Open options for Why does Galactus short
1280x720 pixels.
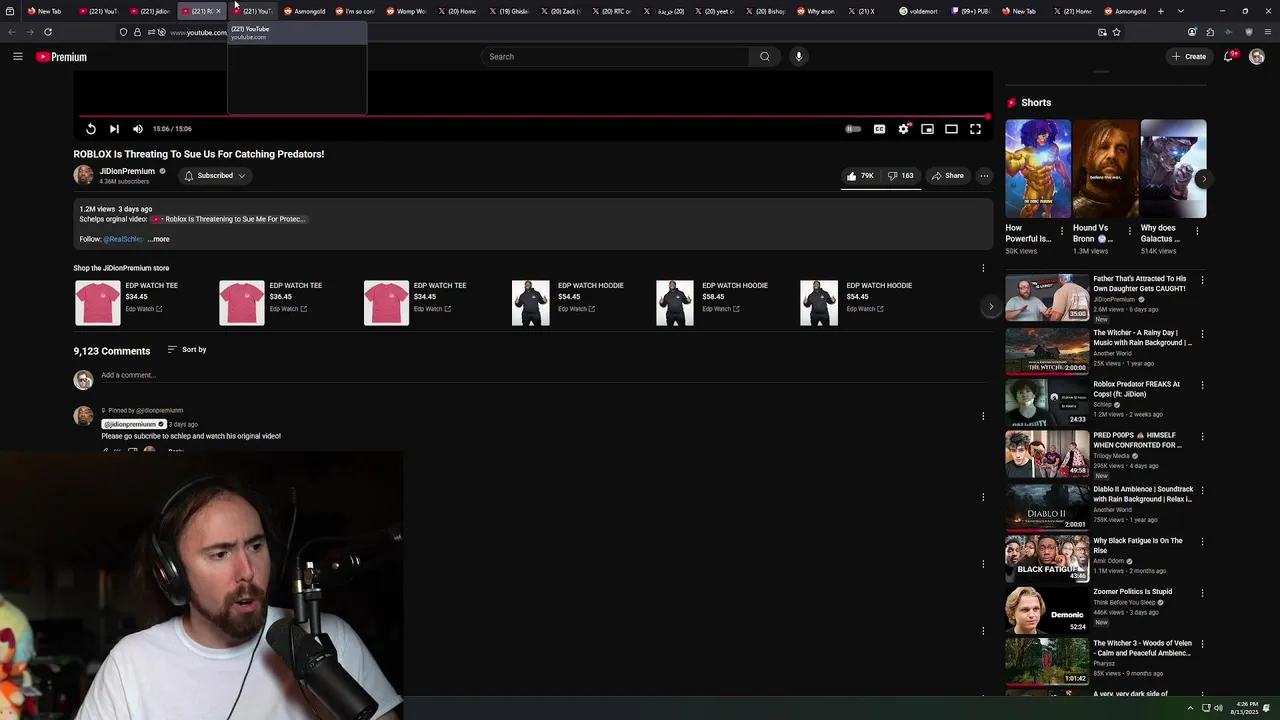[x=1197, y=231]
